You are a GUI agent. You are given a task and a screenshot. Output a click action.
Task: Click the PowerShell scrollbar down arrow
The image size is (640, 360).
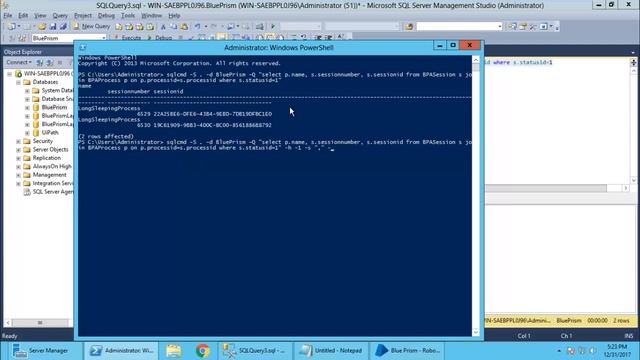[476, 332]
